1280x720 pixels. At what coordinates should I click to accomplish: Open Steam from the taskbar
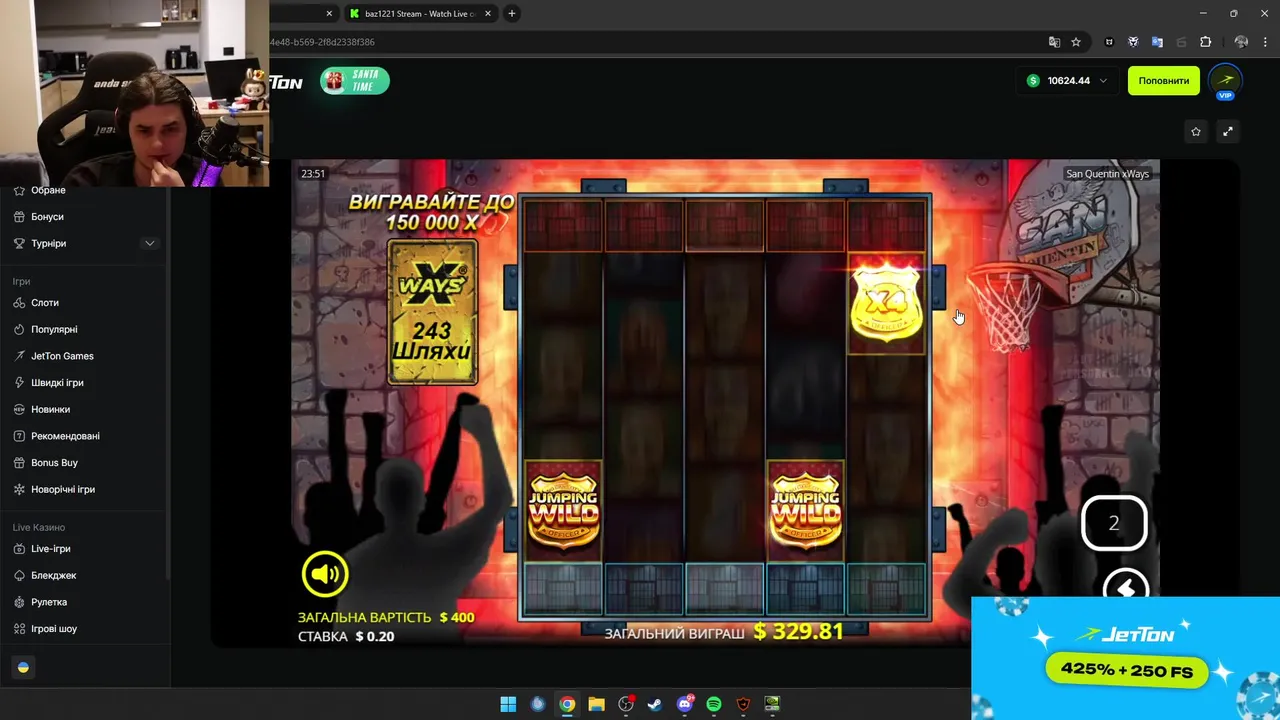tap(655, 704)
